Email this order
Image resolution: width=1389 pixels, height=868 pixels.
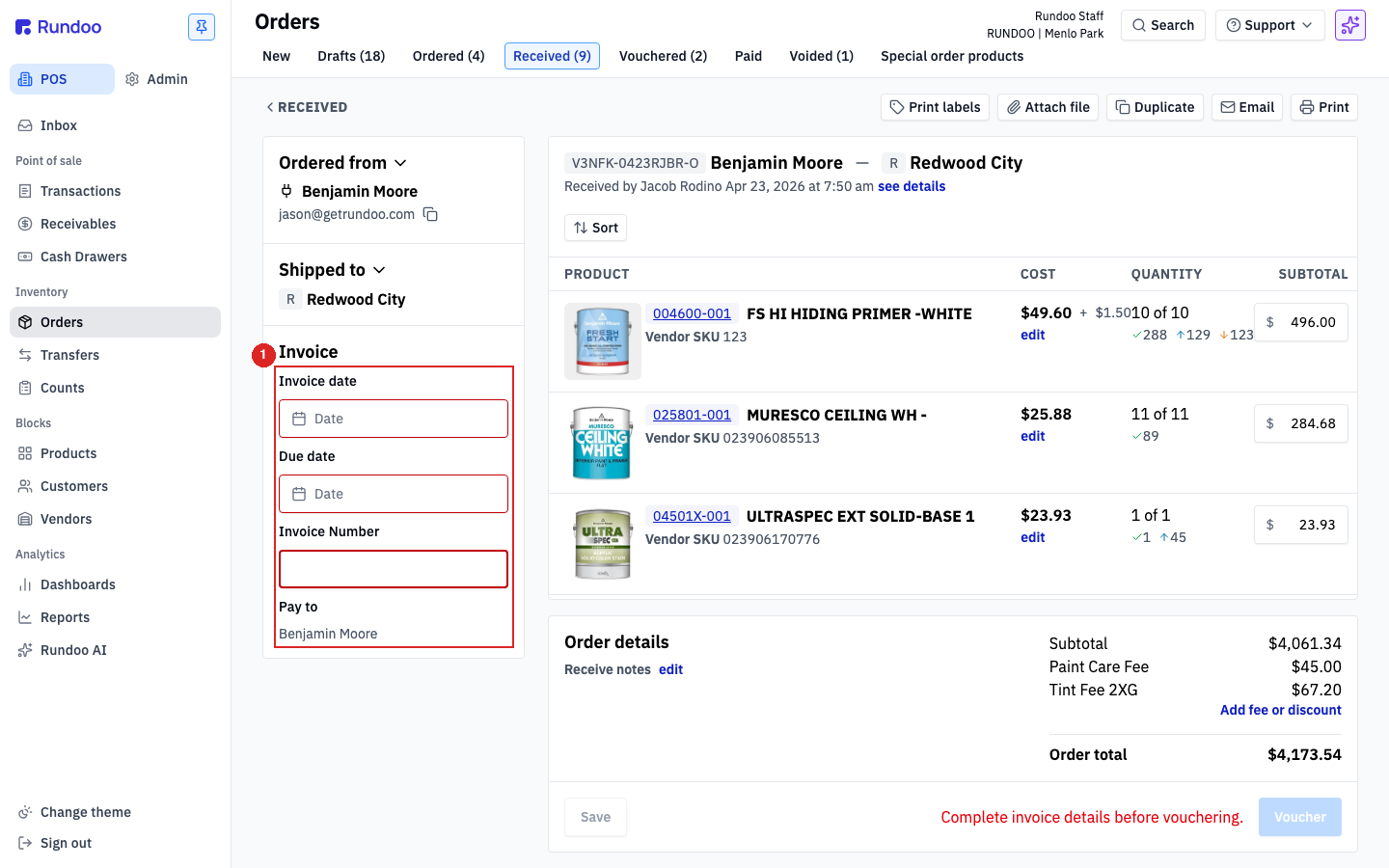(1247, 107)
